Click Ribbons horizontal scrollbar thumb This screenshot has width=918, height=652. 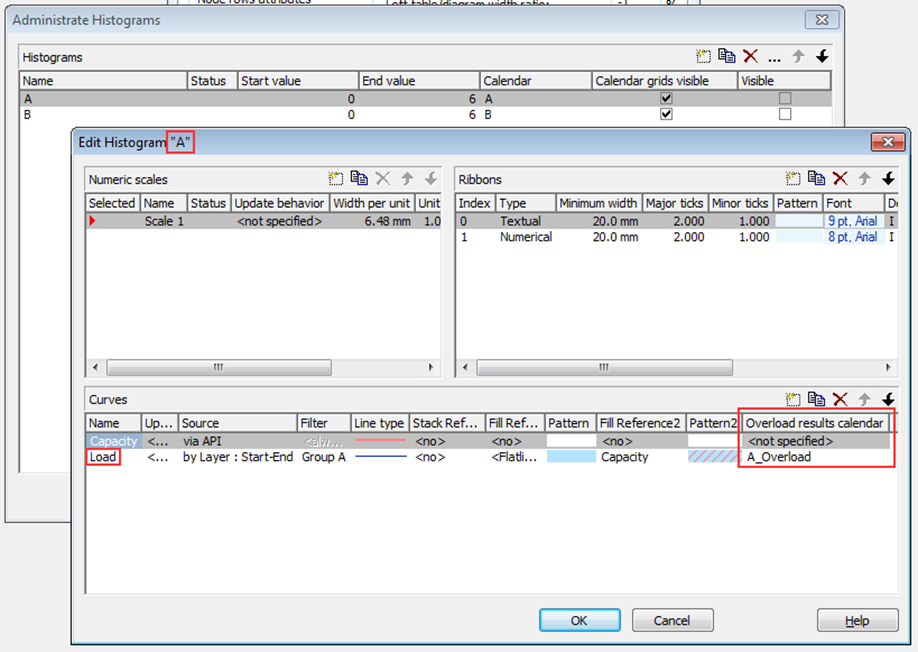coord(604,368)
